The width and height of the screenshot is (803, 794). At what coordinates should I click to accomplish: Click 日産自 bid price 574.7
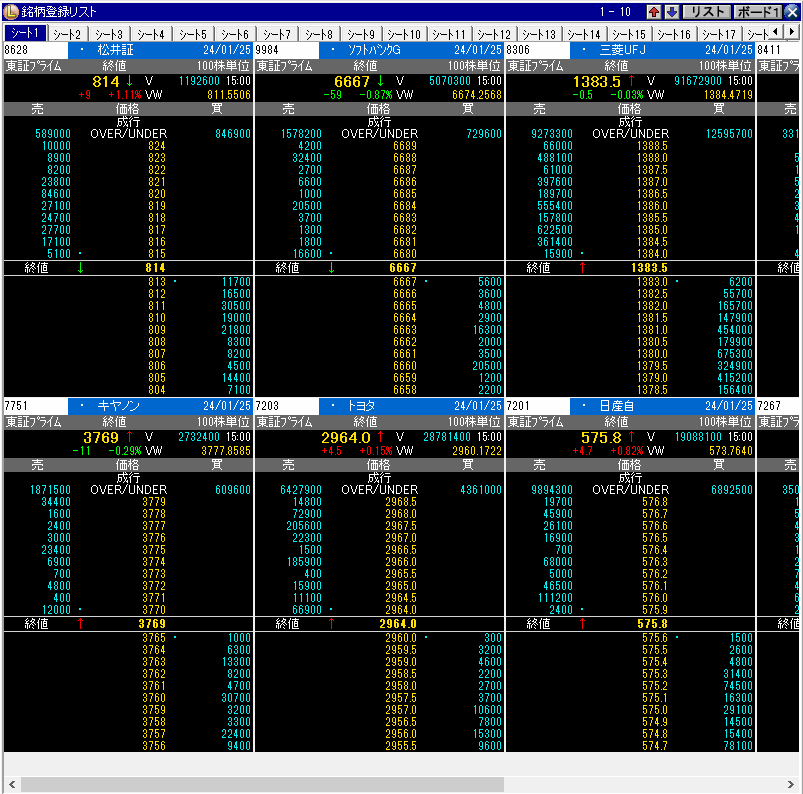pyautogui.click(x=655, y=746)
